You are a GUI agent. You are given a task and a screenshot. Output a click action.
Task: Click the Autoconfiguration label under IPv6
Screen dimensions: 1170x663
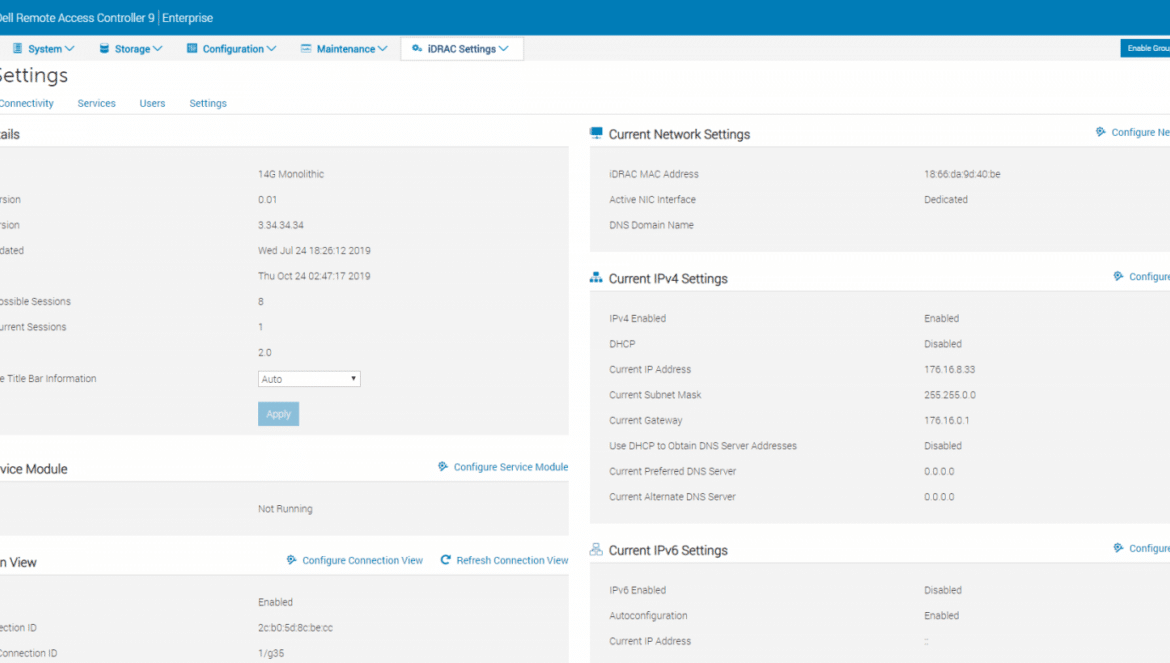[648, 615]
